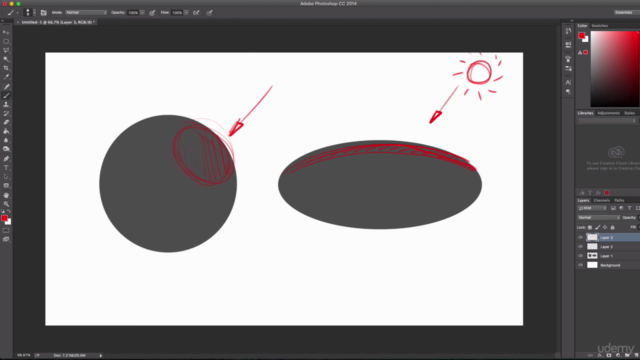The image size is (640, 360).
Task: Open the Opacity slider dropdown arrow
Action: click(142, 13)
